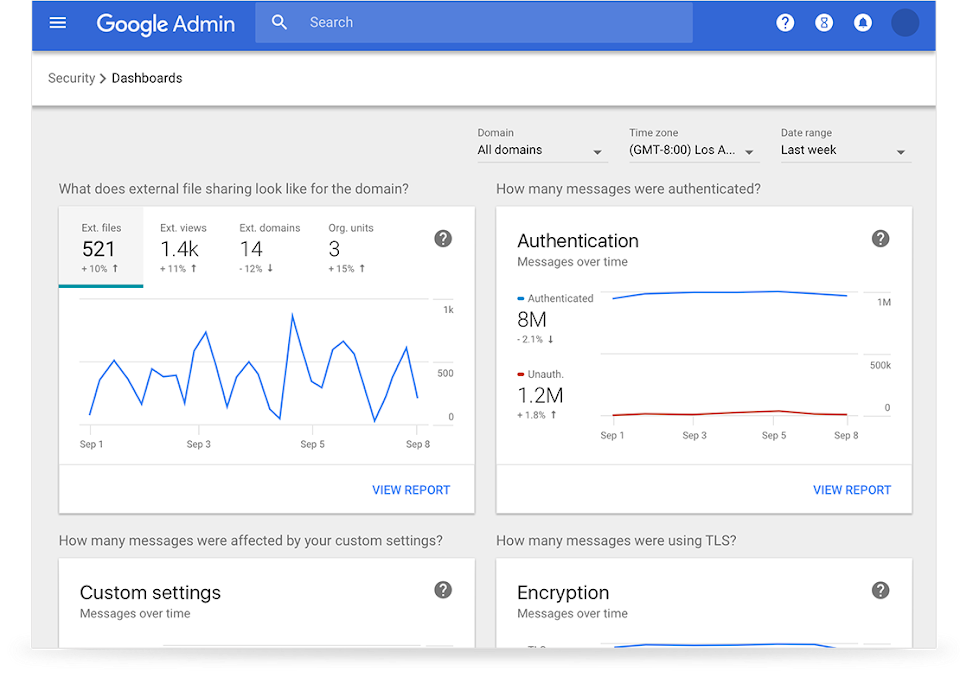The height and width of the screenshot is (678, 960).
Task: Click the TLS question heading
Action: pos(616,541)
